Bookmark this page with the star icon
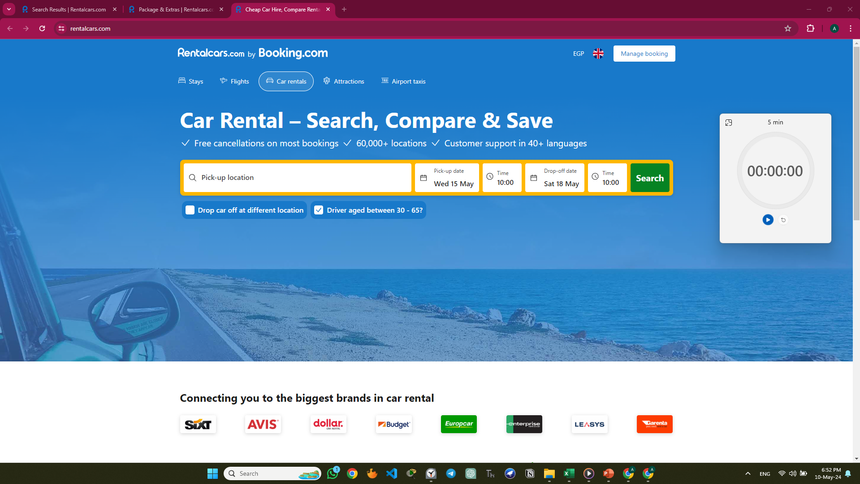Viewport: 860px width, 484px height. tap(788, 29)
